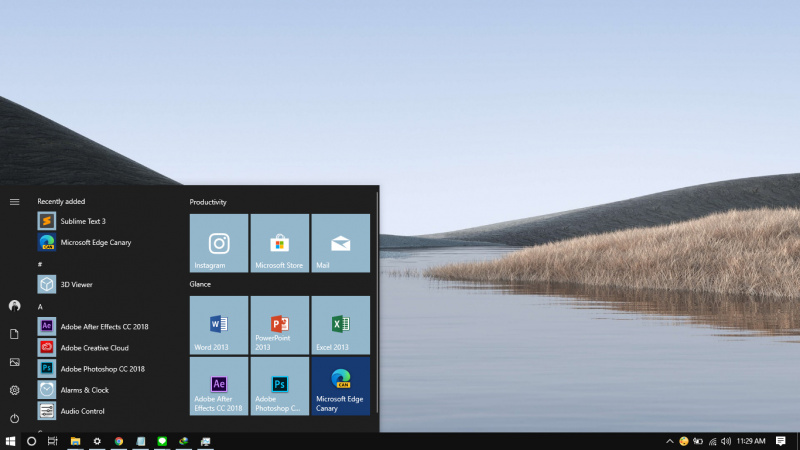Expand the Start menu hamburger button
Image resolution: width=800 pixels, height=450 pixels.
14,202
